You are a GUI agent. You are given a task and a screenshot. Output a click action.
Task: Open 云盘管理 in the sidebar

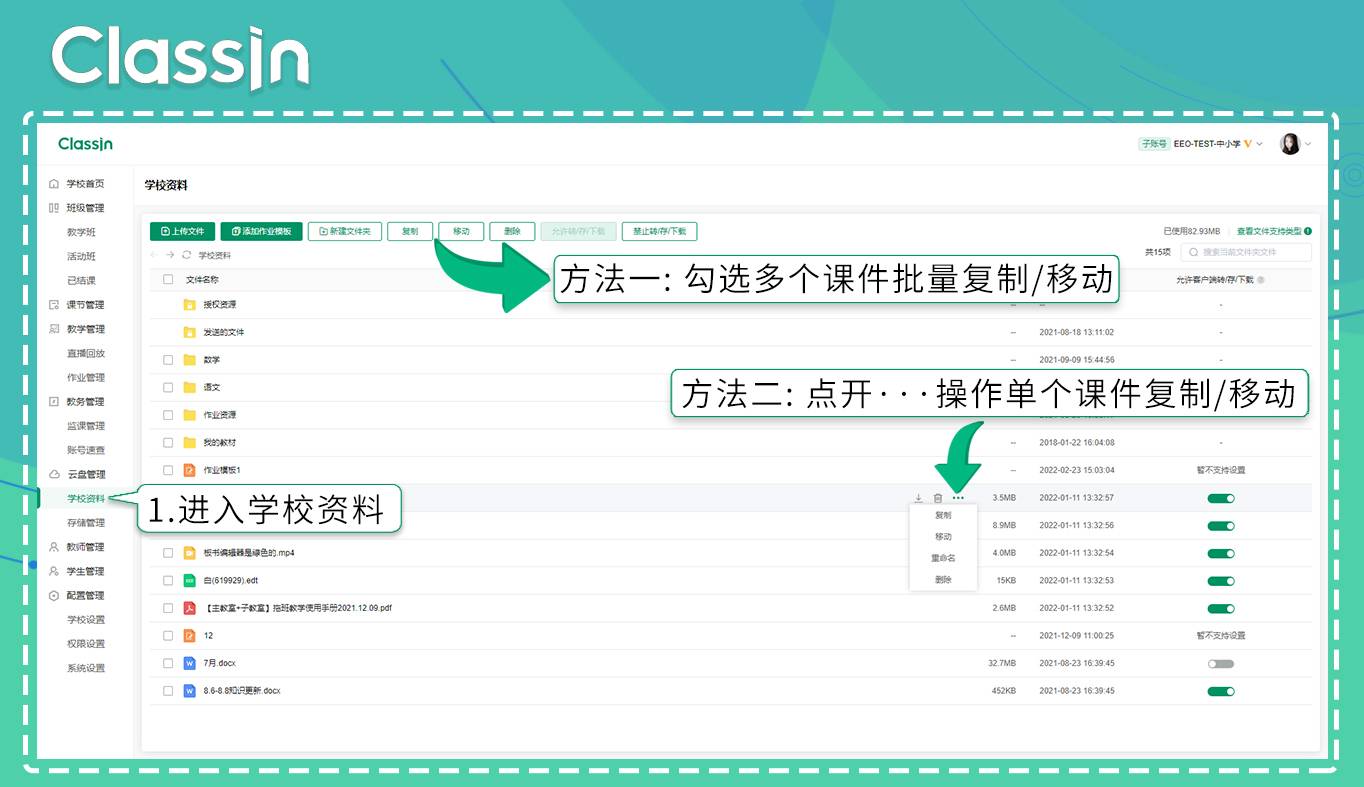click(x=85, y=474)
